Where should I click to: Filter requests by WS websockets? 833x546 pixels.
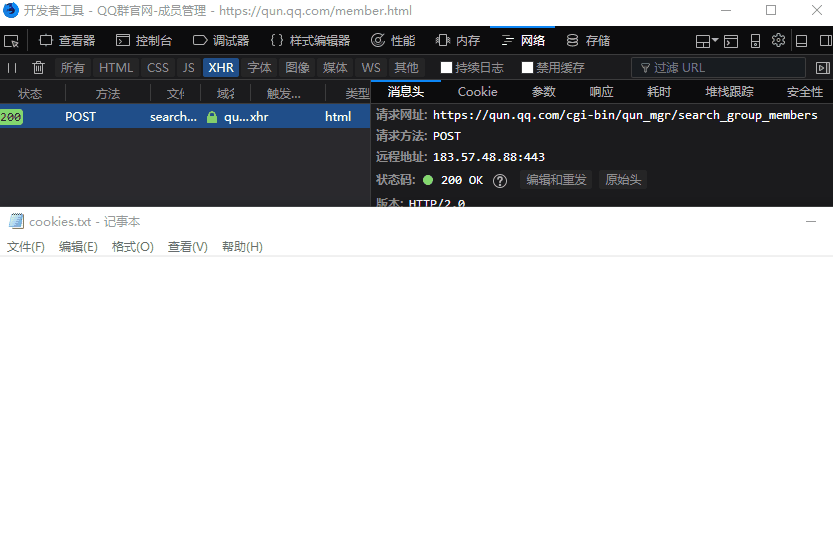tap(371, 68)
